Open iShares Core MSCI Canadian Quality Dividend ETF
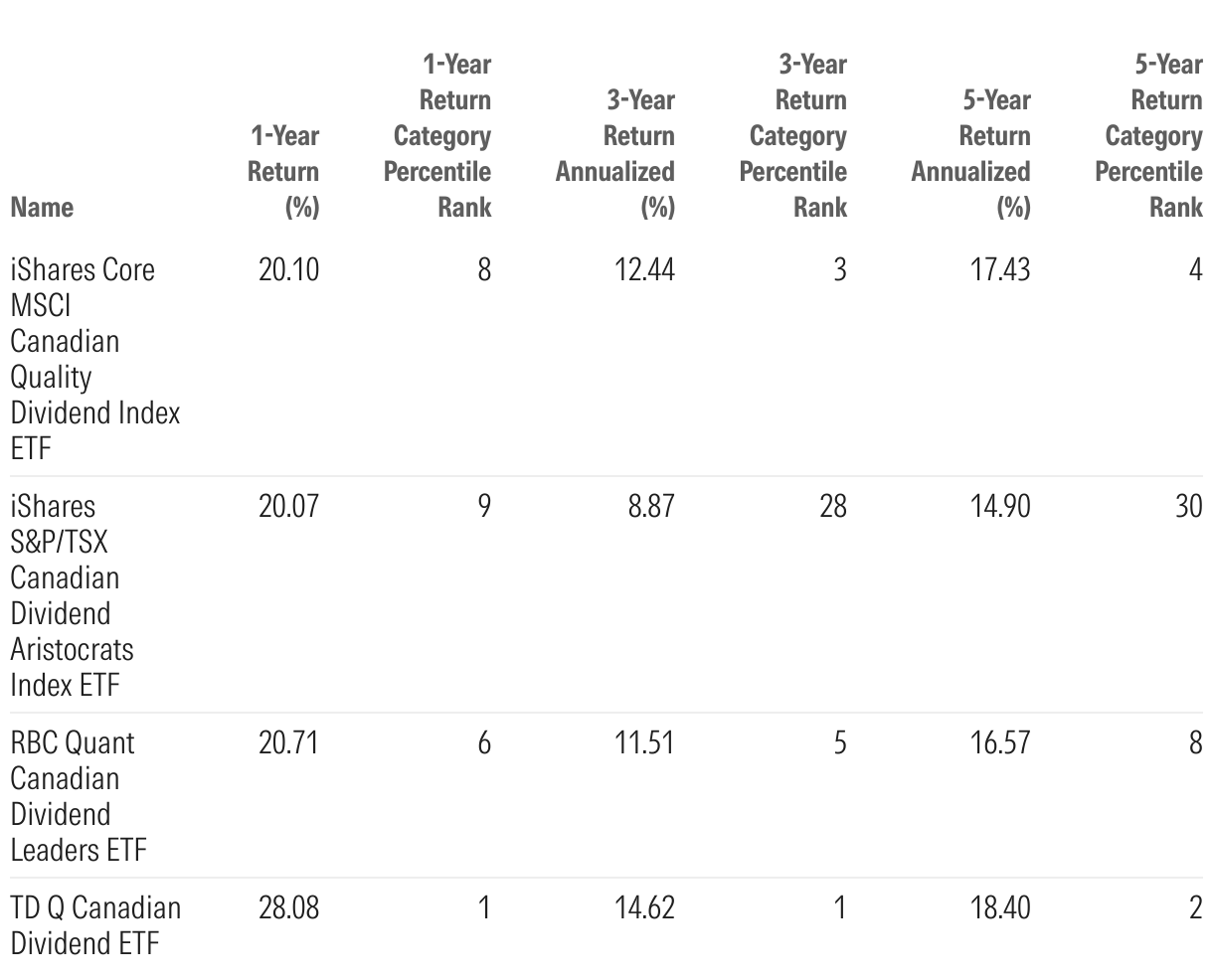Viewport: 1213px width, 980px height. coord(94,358)
